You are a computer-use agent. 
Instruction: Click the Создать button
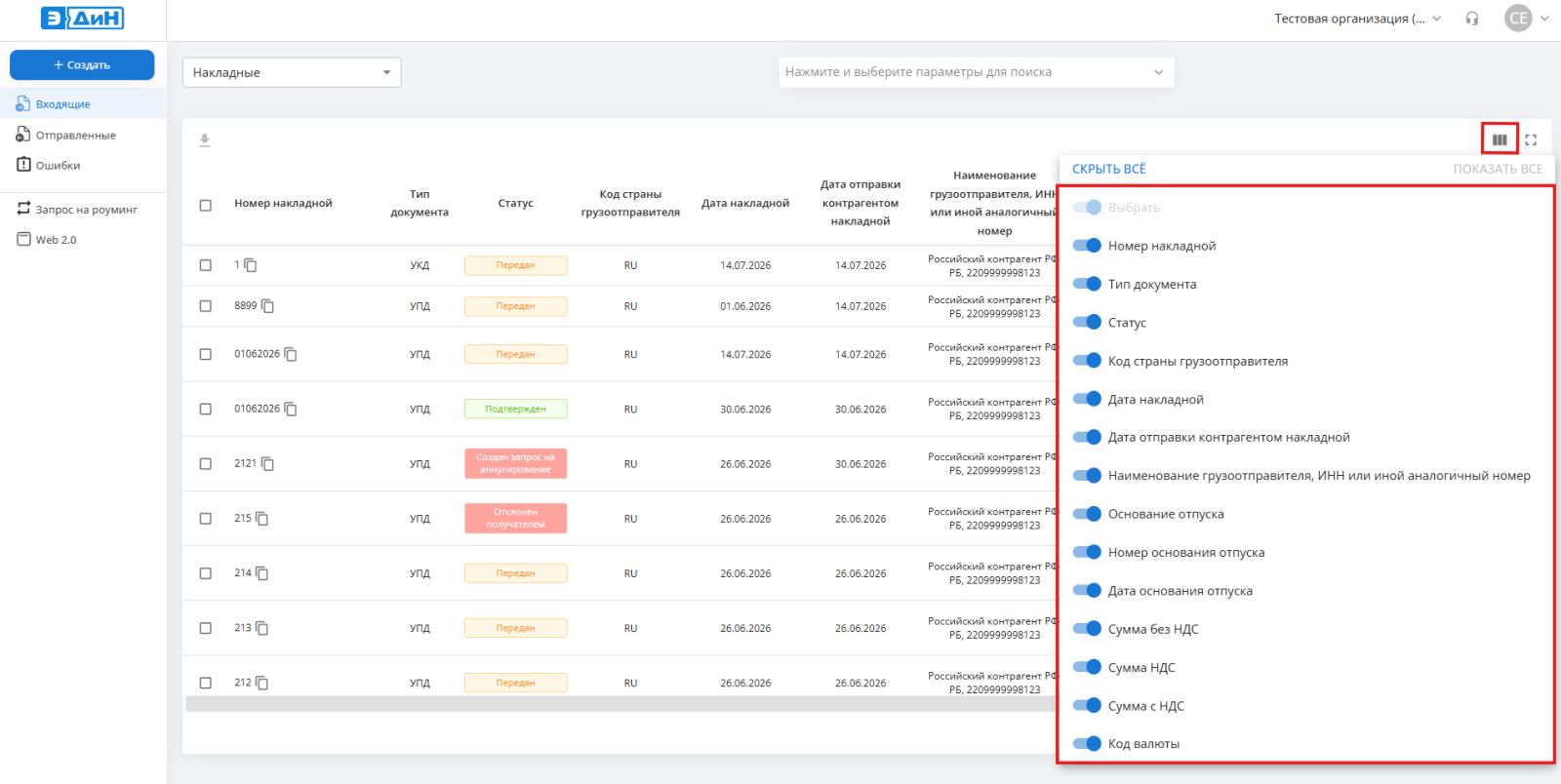coord(82,65)
